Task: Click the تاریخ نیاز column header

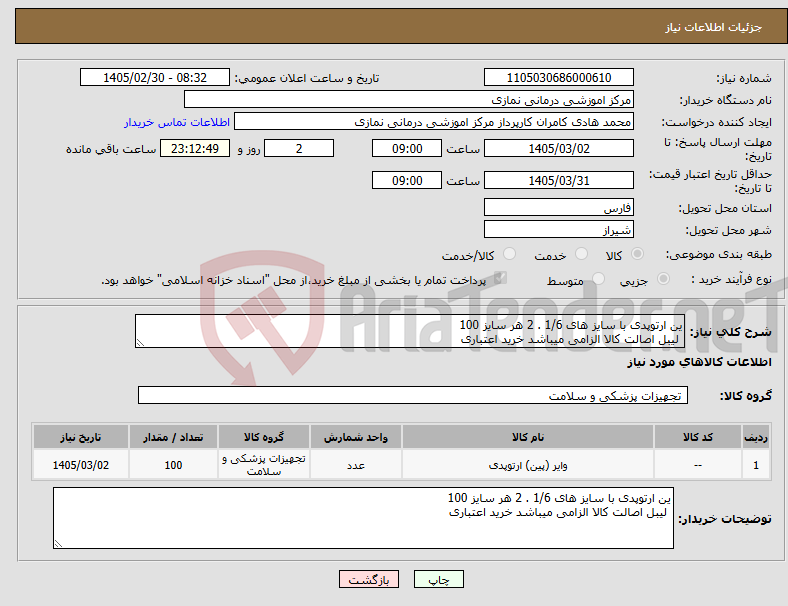Action: [81, 437]
